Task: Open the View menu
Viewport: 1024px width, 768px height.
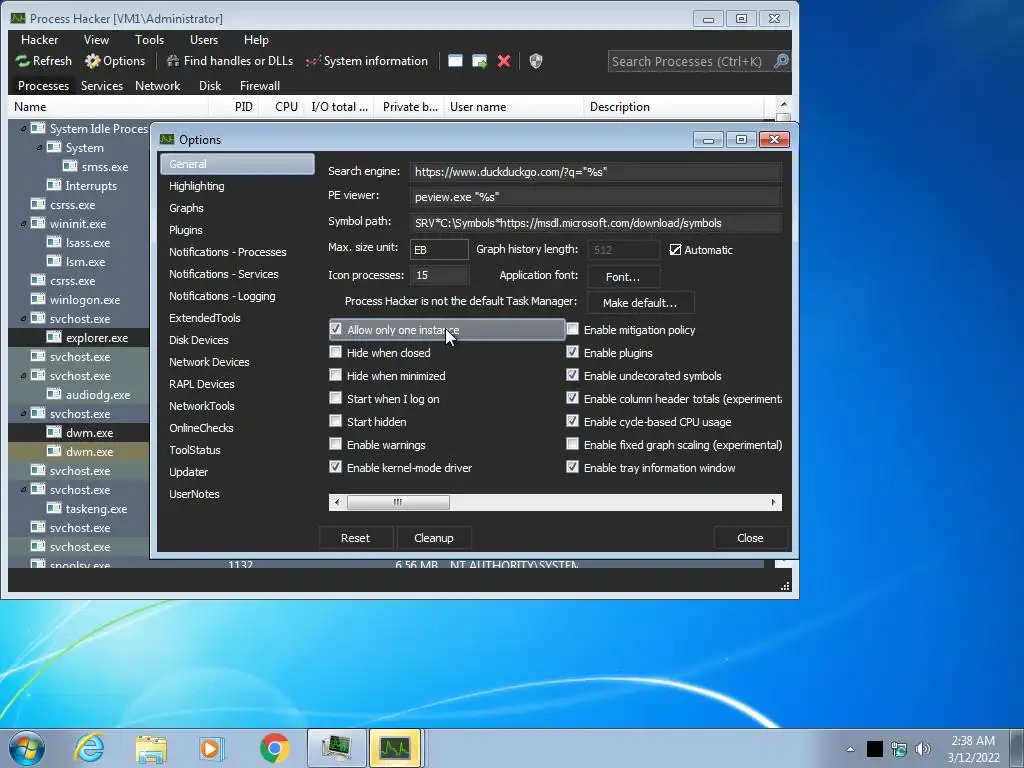Action: click(x=96, y=40)
